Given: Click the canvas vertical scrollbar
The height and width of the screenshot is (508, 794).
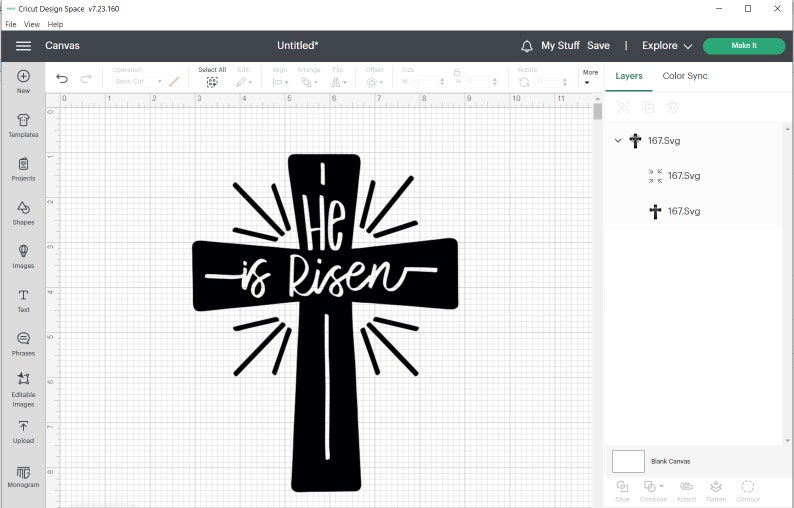Looking at the screenshot, I should coord(598,111).
